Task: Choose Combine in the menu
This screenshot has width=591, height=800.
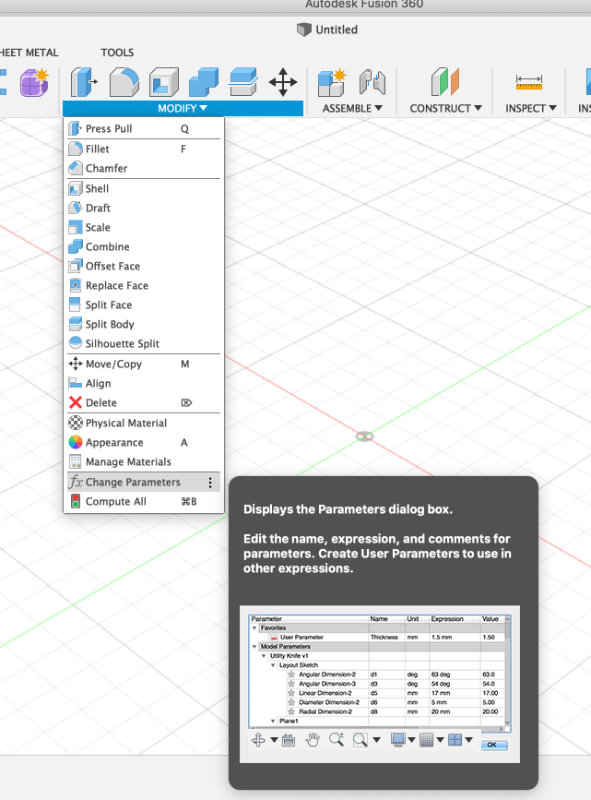Action: click(144, 247)
